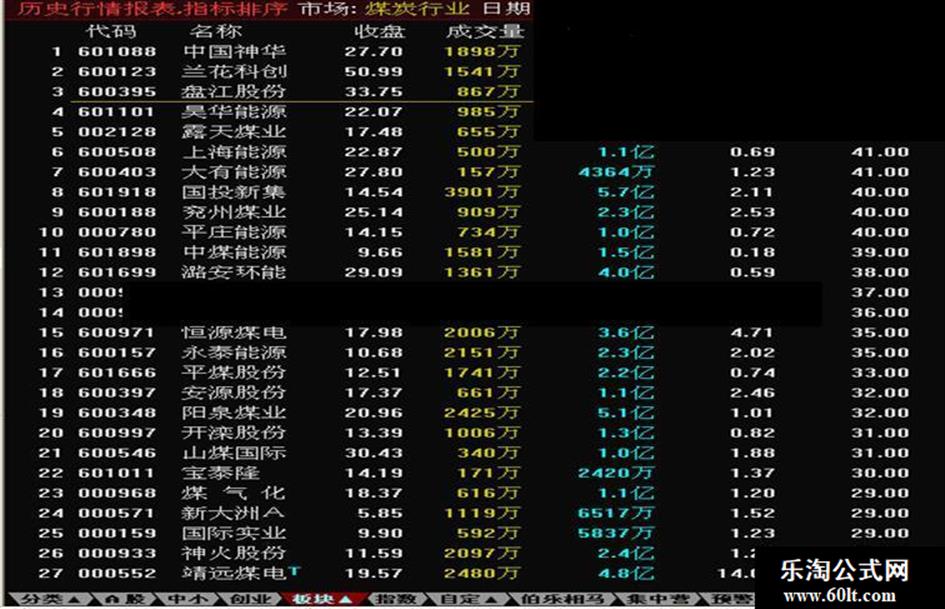Image resolution: width=945 pixels, height=609 pixels.
Task: Click value 4.71 in 恒源煤电 row
Action: pyautogui.click(x=752, y=332)
